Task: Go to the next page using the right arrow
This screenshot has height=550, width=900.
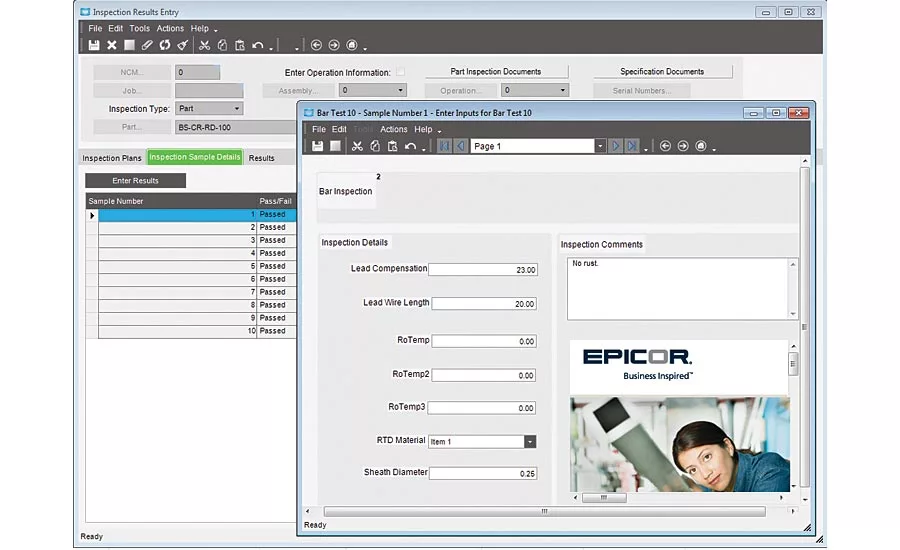Action: pyautogui.click(x=615, y=146)
